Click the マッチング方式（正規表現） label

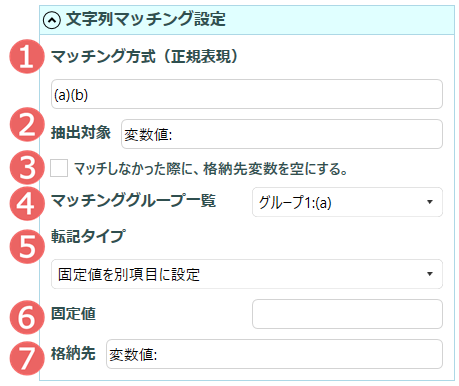(x=144, y=56)
